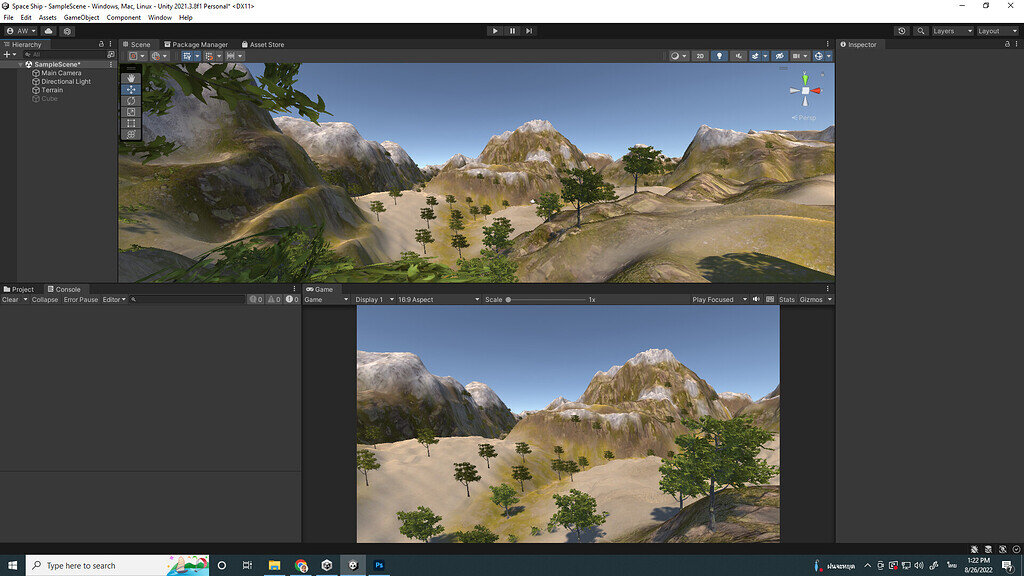Select the Hand view tool

click(x=131, y=77)
